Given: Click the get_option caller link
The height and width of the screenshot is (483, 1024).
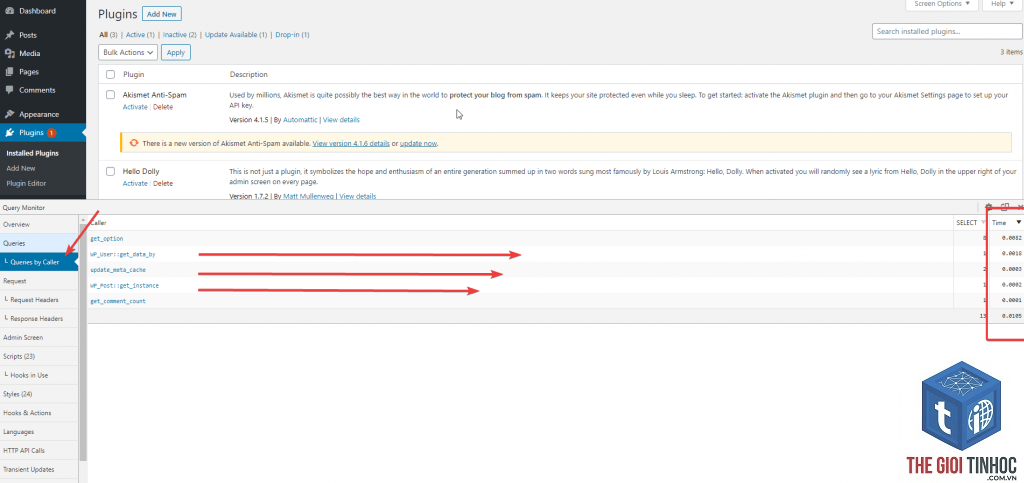Looking at the screenshot, I should point(106,239).
